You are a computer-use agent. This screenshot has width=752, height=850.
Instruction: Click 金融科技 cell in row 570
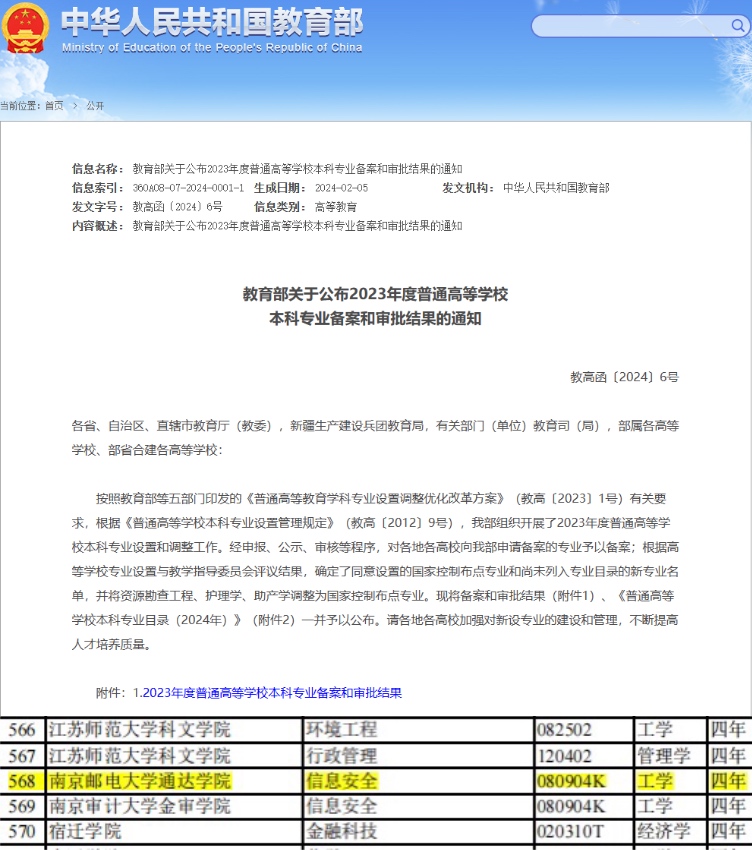click(341, 831)
